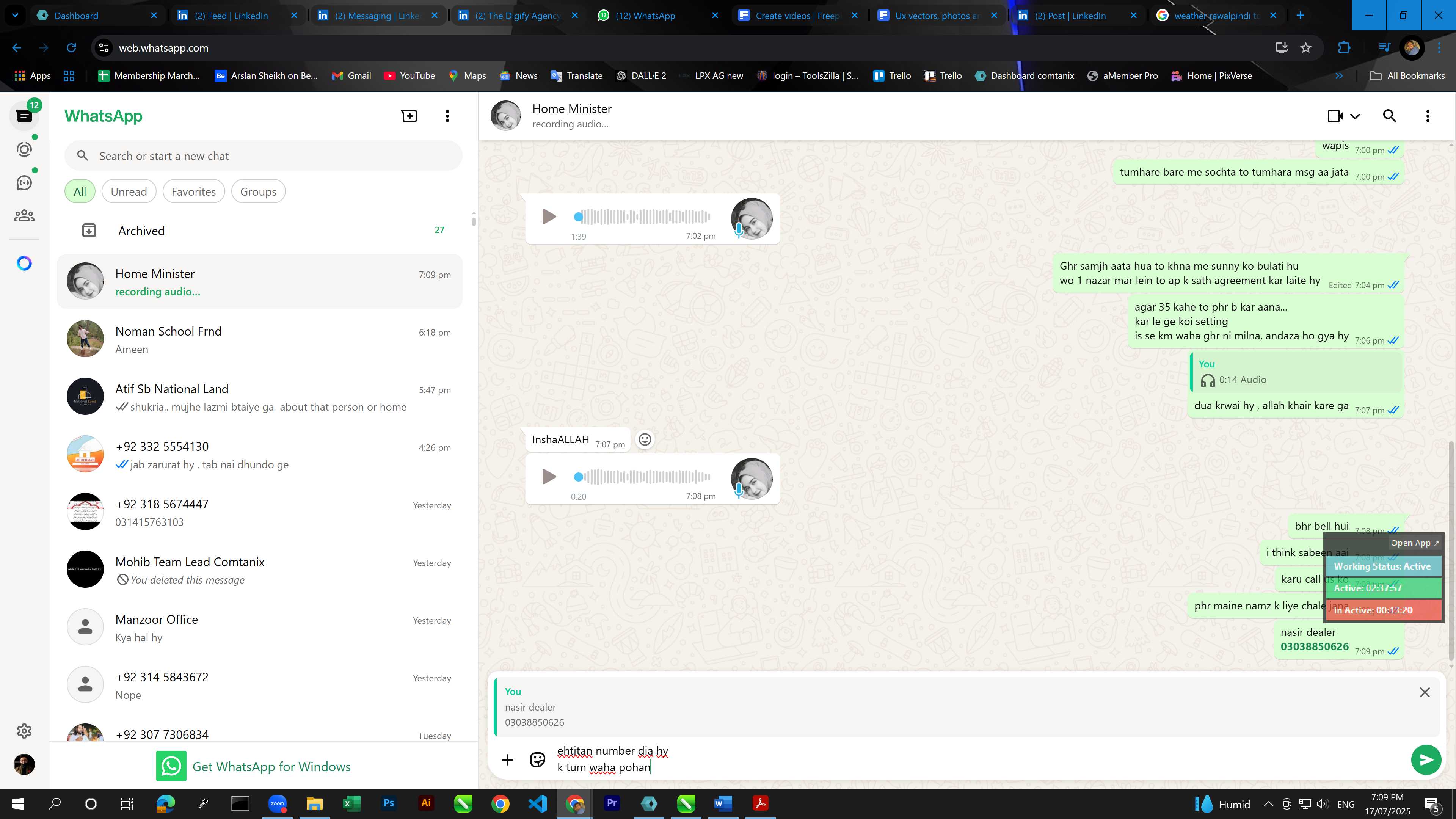Open the Chats icon with 12 badge
This screenshot has height=819, width=1456.
[x=24, y=115]
